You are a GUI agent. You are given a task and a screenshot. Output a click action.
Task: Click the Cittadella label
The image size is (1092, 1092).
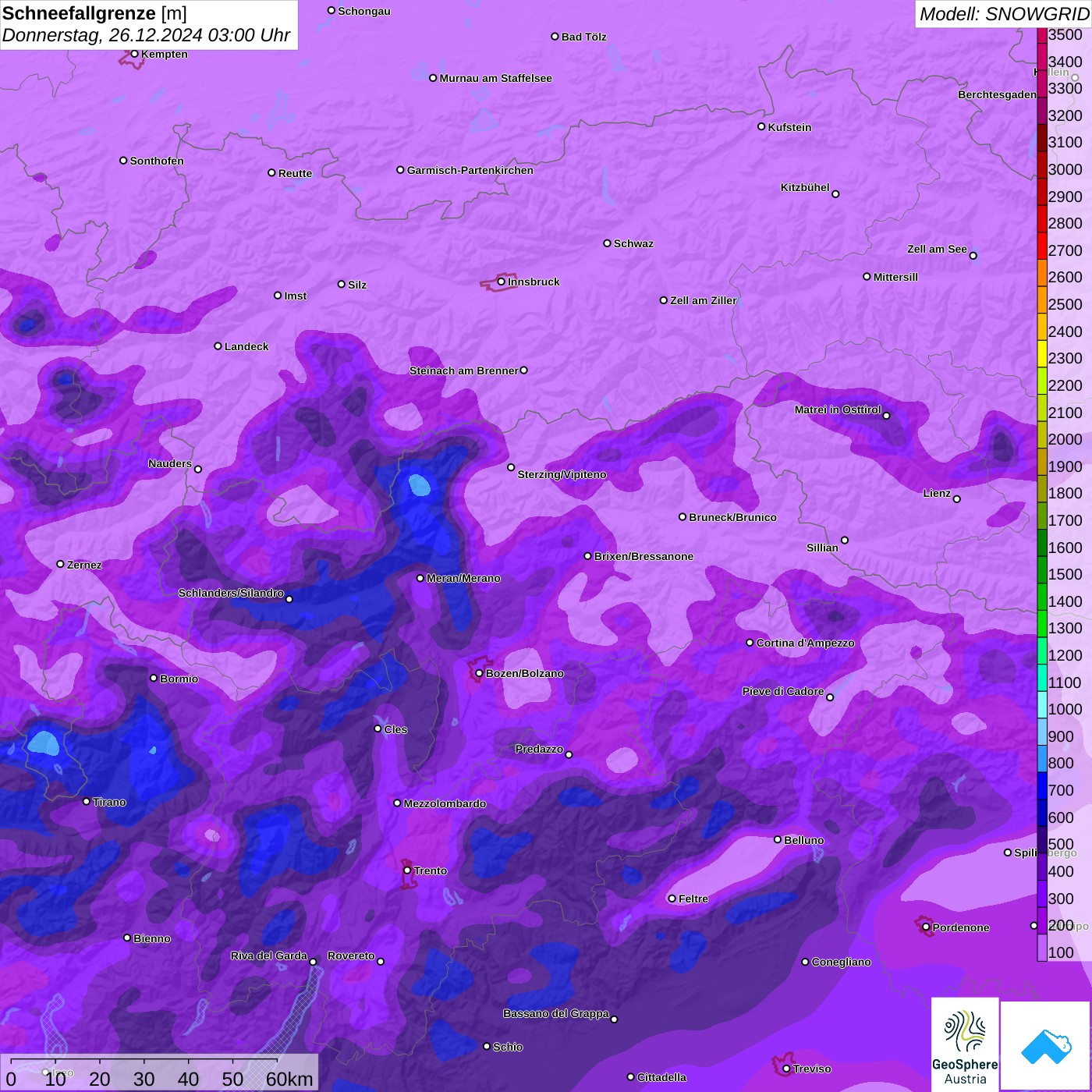pyautogui.click(x=661, y=1077)
